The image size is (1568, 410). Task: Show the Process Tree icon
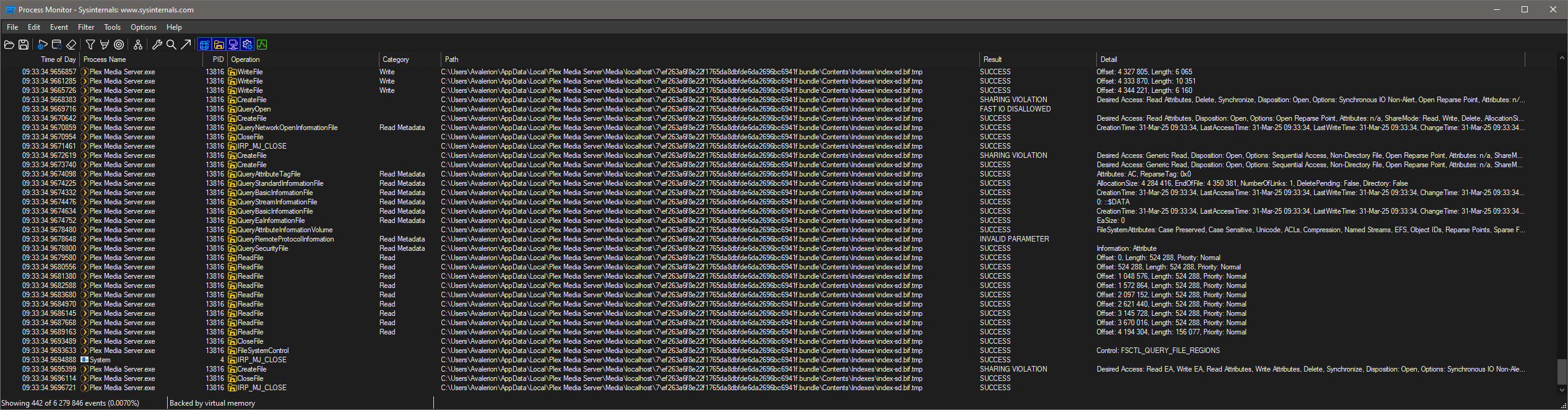138,45
